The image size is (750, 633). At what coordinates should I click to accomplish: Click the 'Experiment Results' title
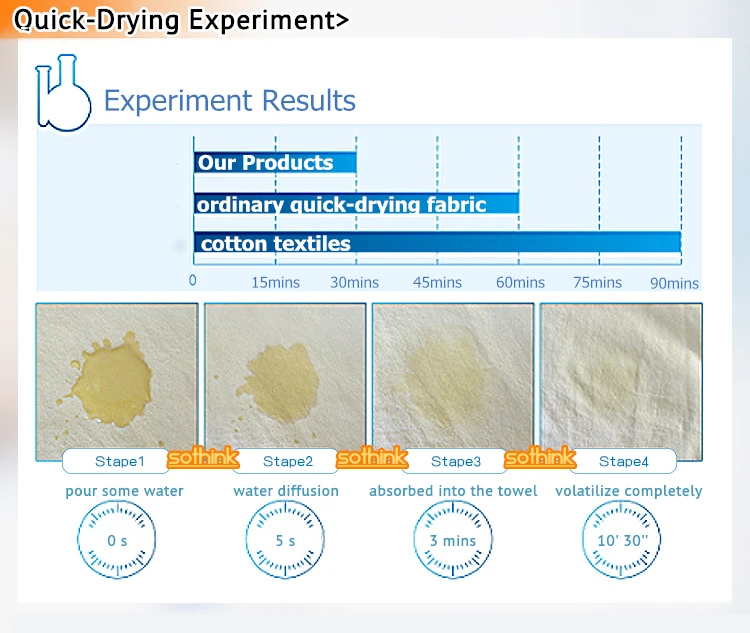pos(230,100)
